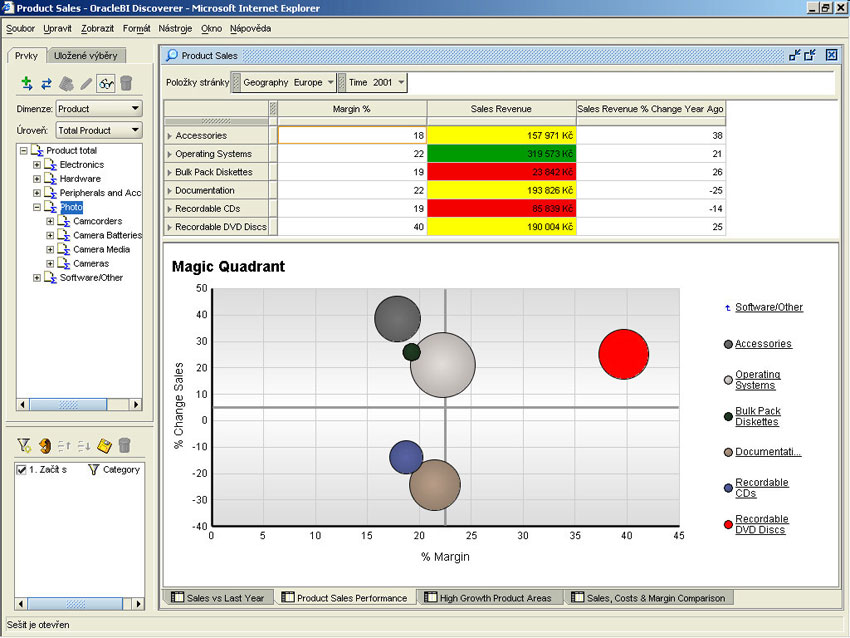The height and width of the screenshot is (638, 850).
Task: Uncheck the '1. Začít s' step checkbox
Action: pos(21,470)
